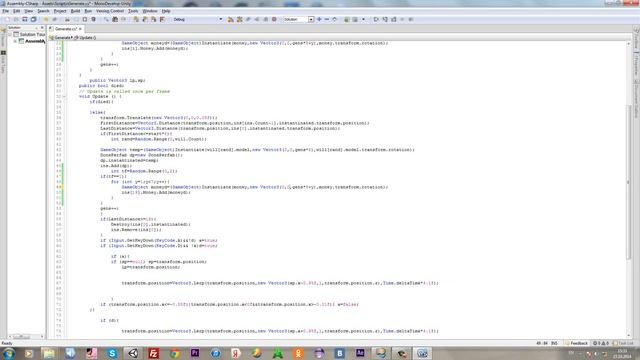
Task: Click the red Stop toolbar icon
Action: point(274,19)
